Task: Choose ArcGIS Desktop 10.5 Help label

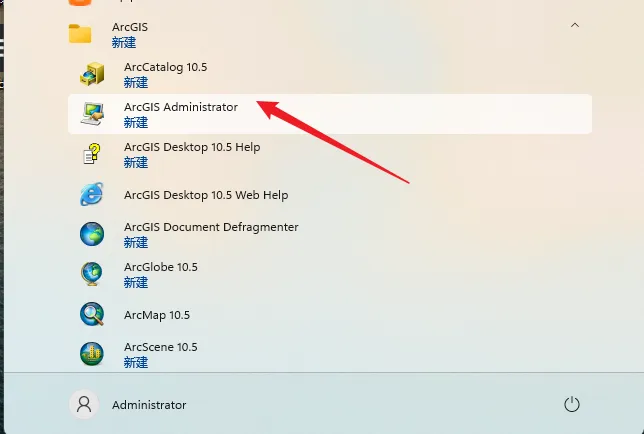Action: point(192,147)
